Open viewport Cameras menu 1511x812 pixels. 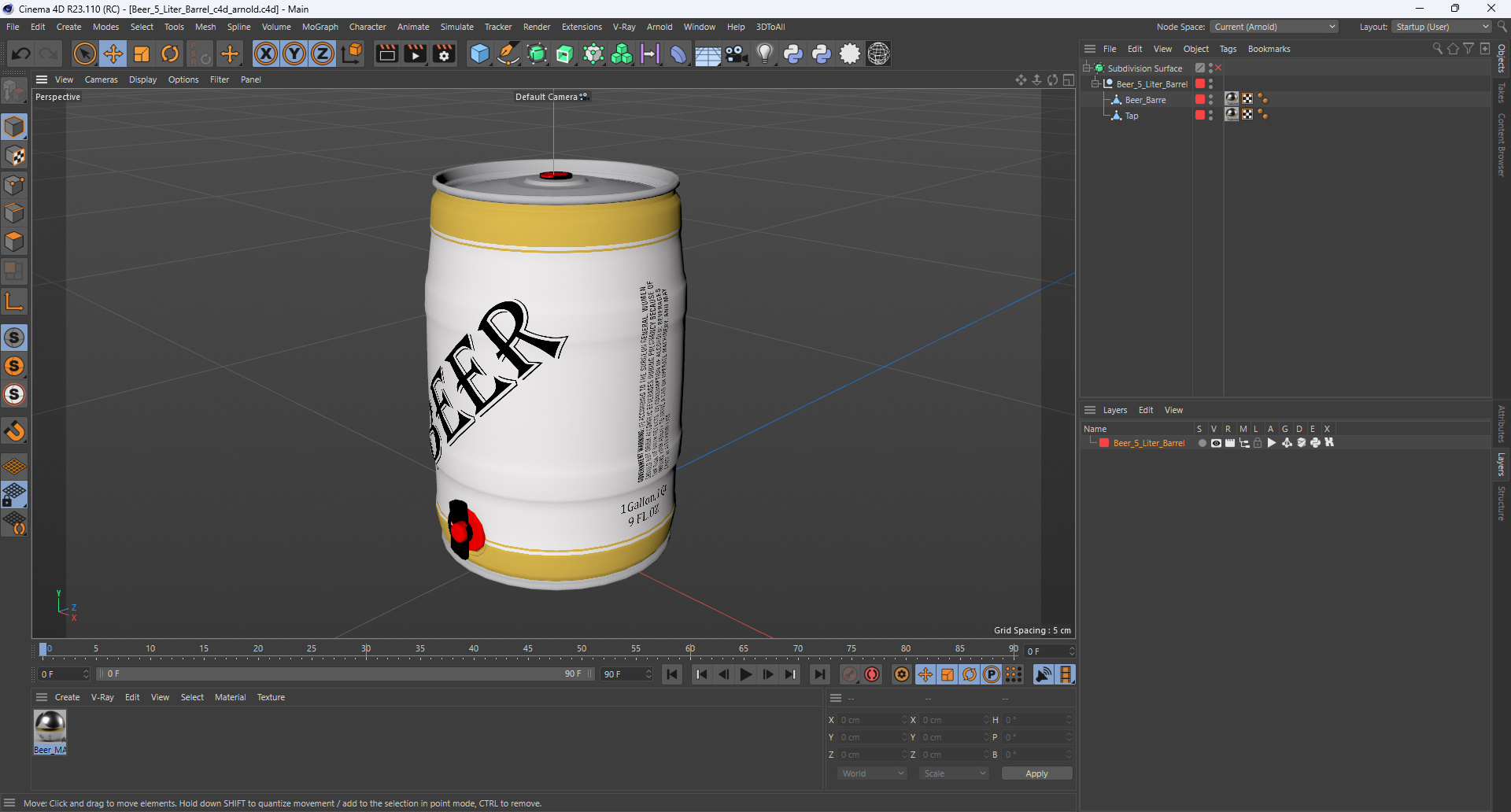coord(101,79)
